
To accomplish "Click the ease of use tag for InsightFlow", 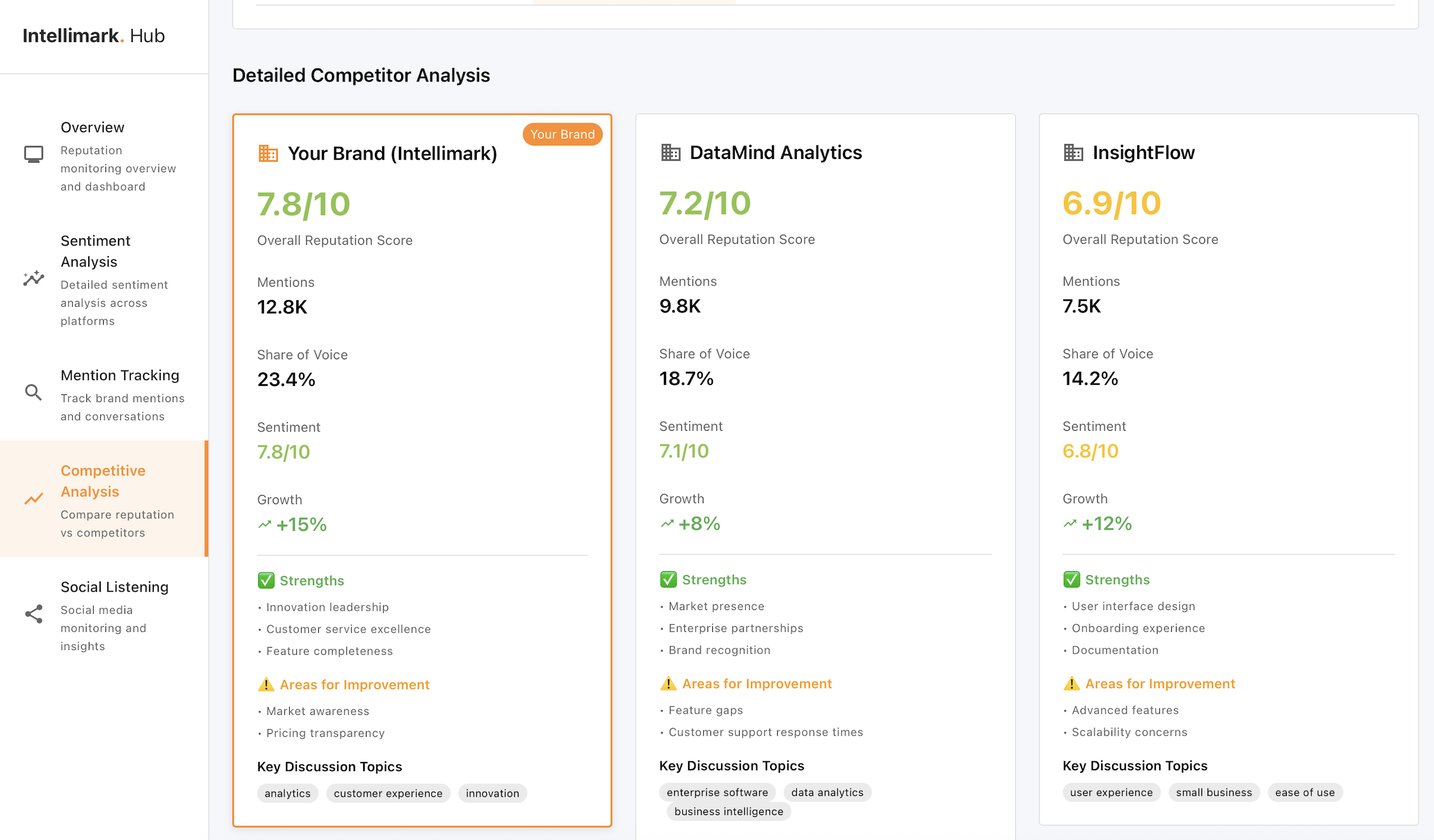I will pos(1305,792).
